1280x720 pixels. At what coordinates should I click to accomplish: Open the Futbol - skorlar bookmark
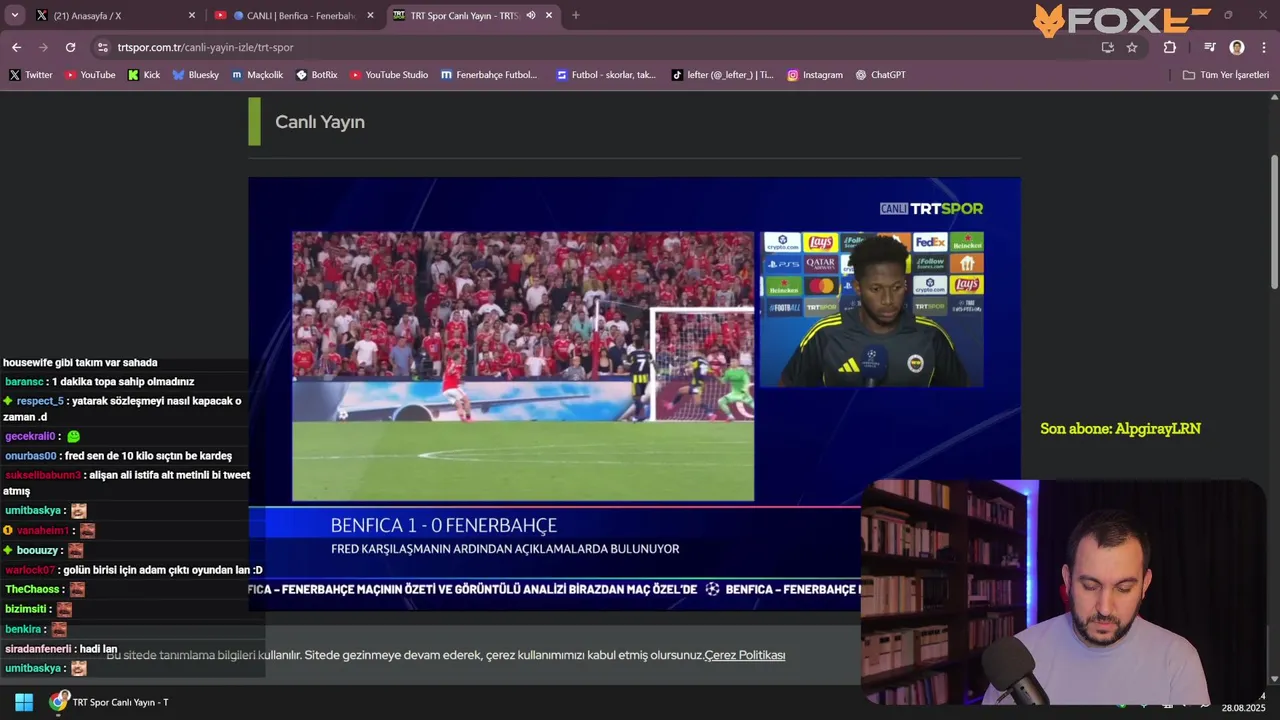pos(606,75)
